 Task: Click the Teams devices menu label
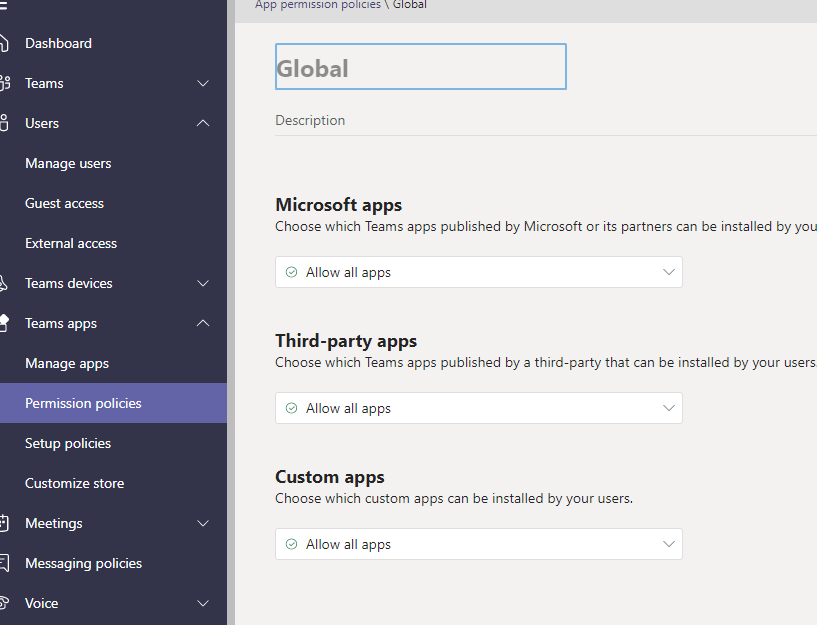(69, 284)
